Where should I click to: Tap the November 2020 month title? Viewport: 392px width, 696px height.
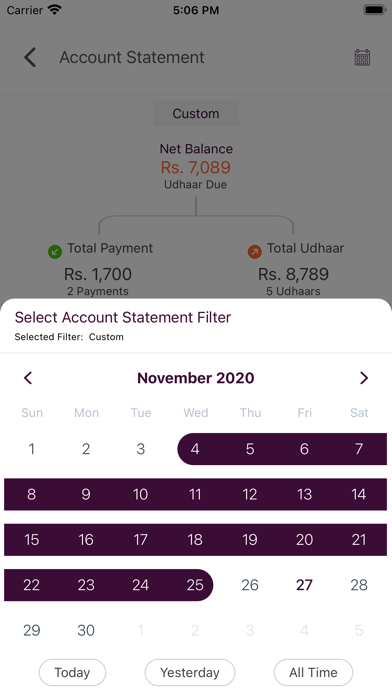click(196, 378)
